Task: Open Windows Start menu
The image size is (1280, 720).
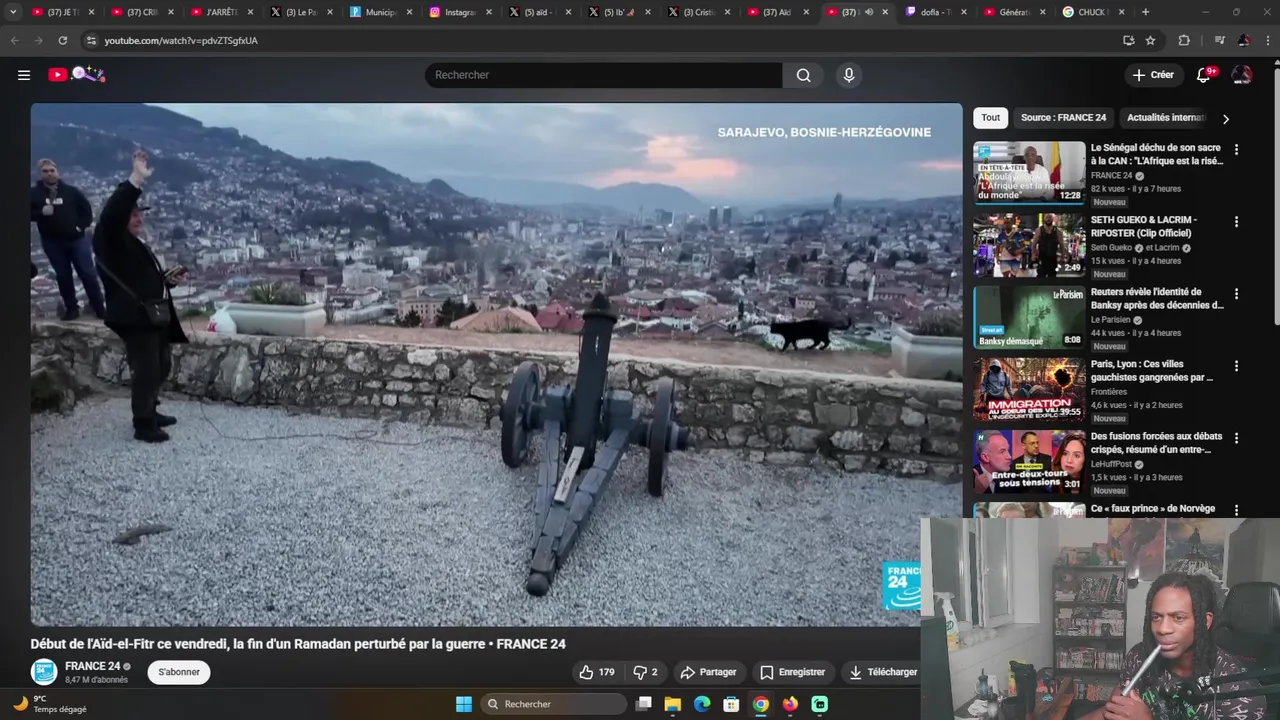Action: click(x=464, y=704)
